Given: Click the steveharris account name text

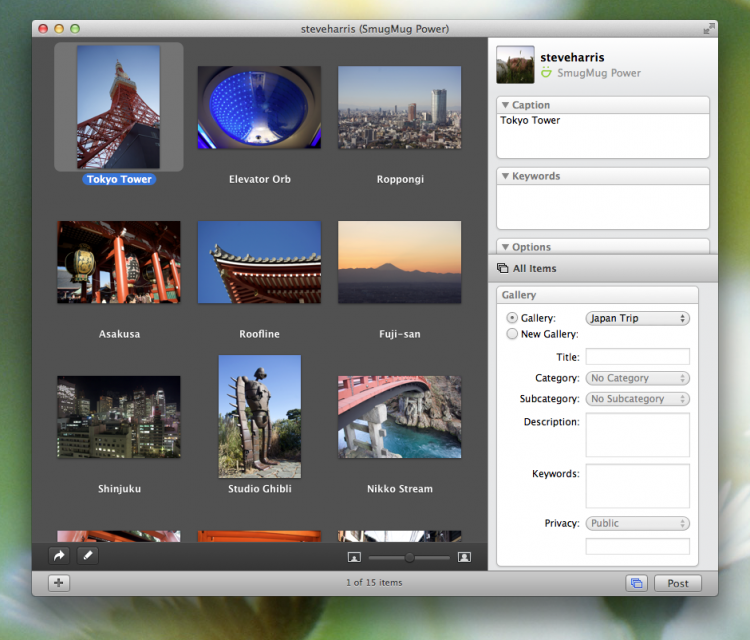Looking at the screenshot, I should pos(572,57).
